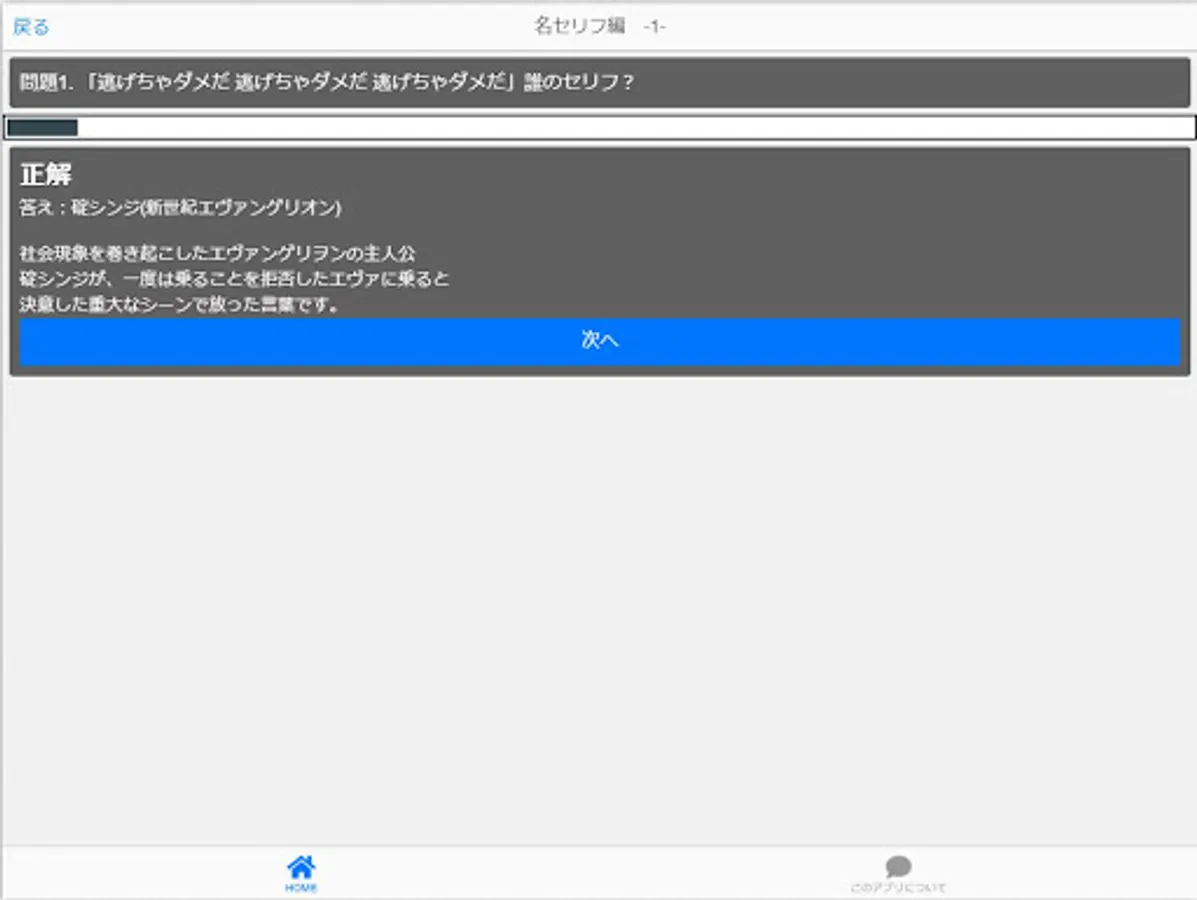Screen dimensions: 1197x900
Task: Click the answer line 答え：碇シンジ
Action: pos(180,208)
